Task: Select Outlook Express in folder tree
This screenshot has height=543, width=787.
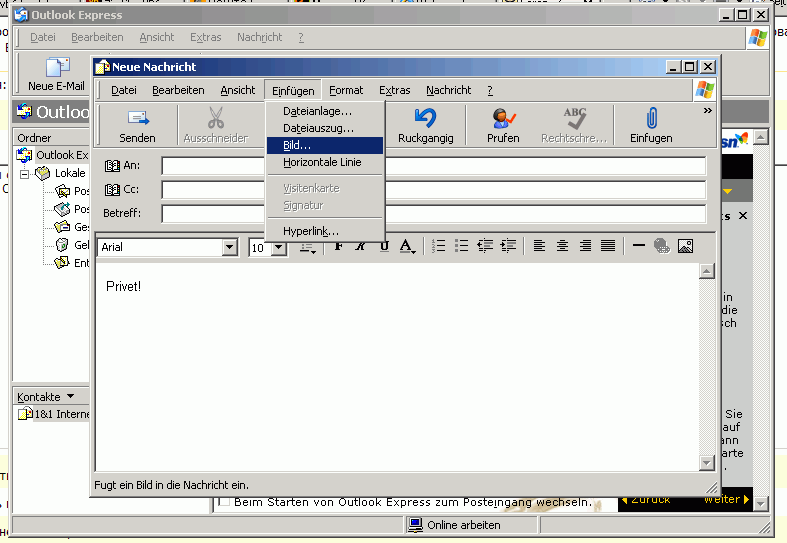Action: (x=53, y=155)
